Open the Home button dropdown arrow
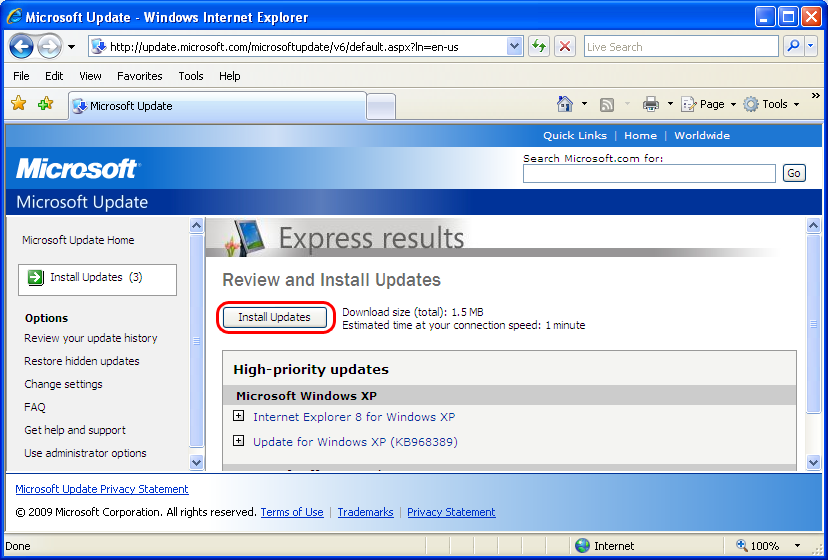Viewport: 828px width, 560px height. click(584, 104)
